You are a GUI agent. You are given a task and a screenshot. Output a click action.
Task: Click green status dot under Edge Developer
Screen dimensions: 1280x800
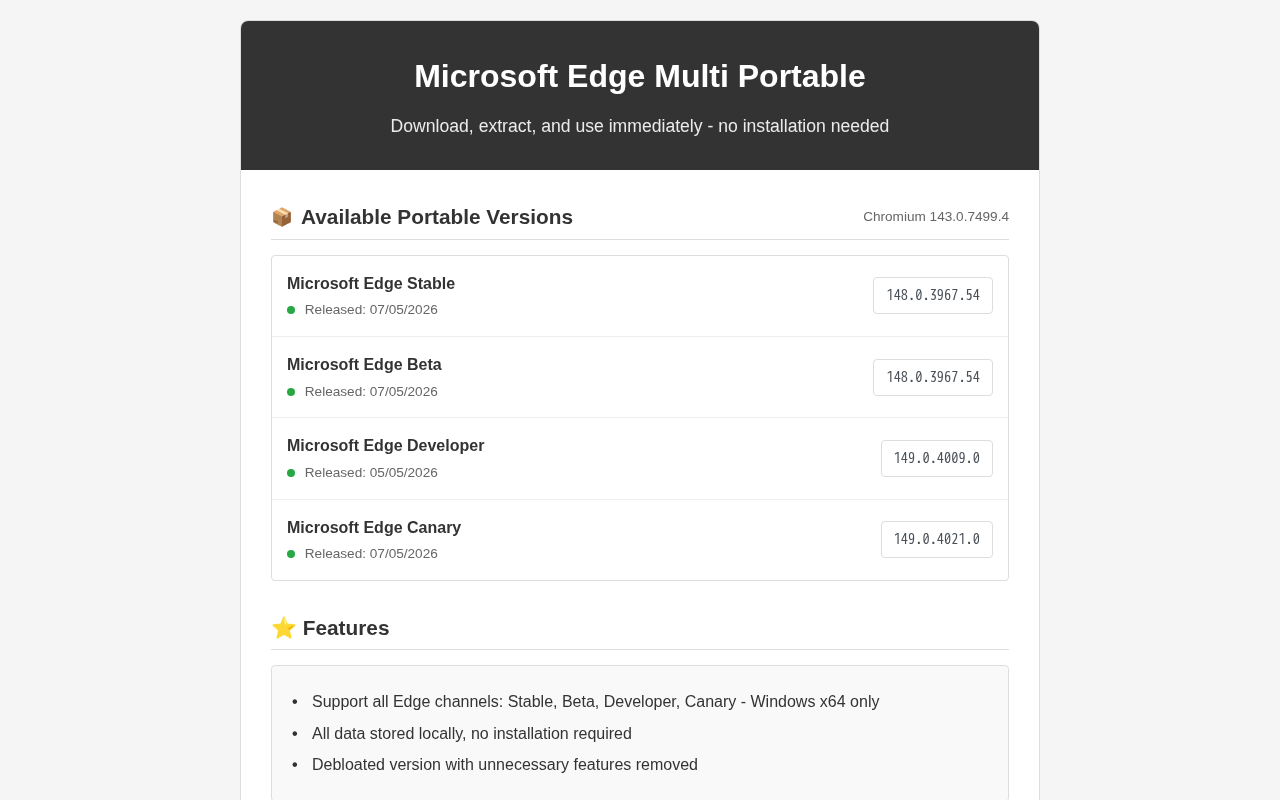click(x=291, y=473)
